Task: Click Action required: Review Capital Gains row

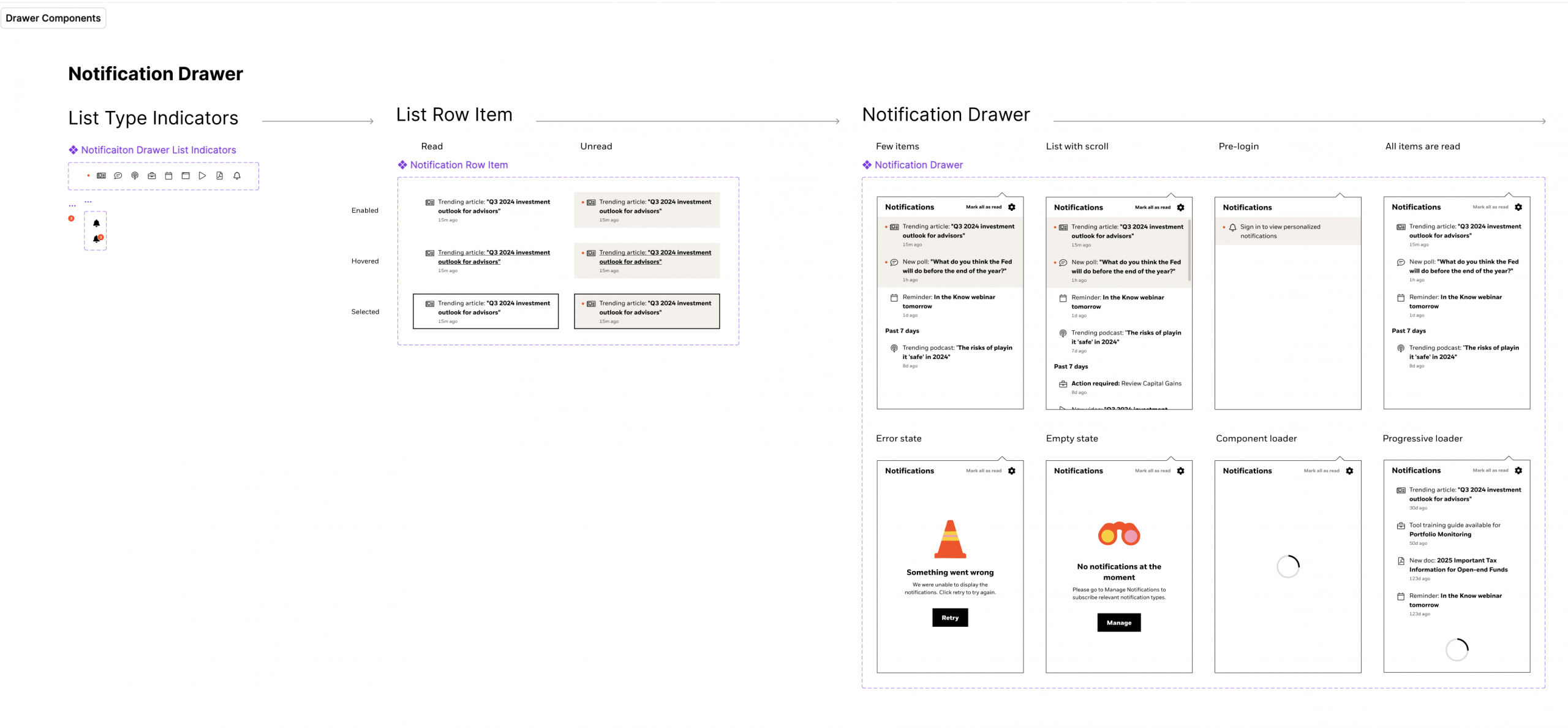Action: tap(1119, 387)
